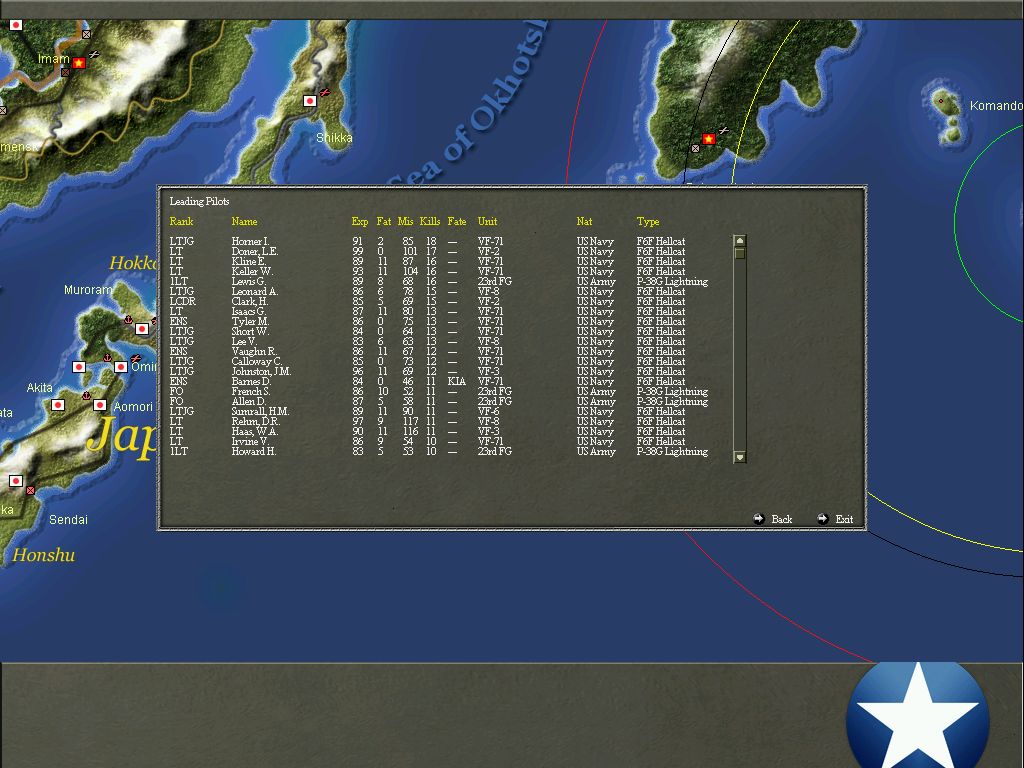This screenshot has height=768, width=1024.
Task: Select the Soviet star base icon at Imam
Action: 79,63
